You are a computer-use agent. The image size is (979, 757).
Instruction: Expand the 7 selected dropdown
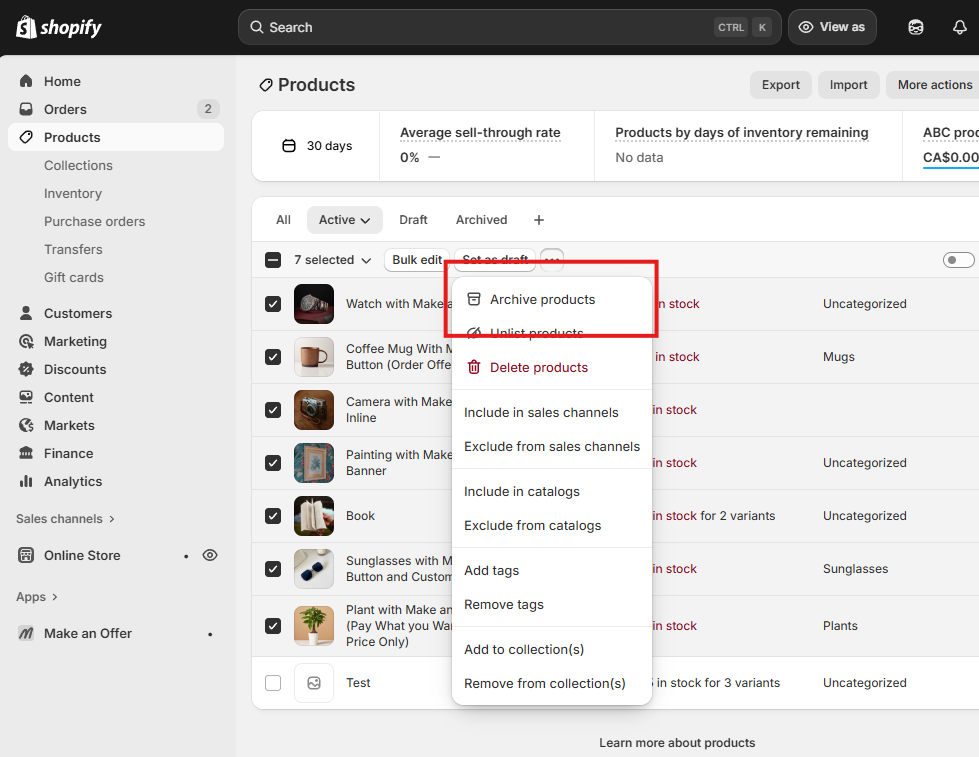tap(332, 260)
